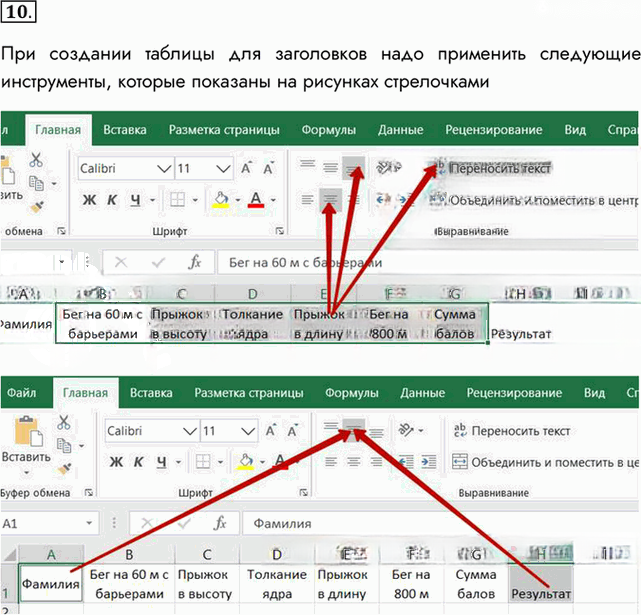Open Рецензирование tab in upper Excel screenshot
The height and width of the screenshot is (615, 641).
(x=493, y=130)
